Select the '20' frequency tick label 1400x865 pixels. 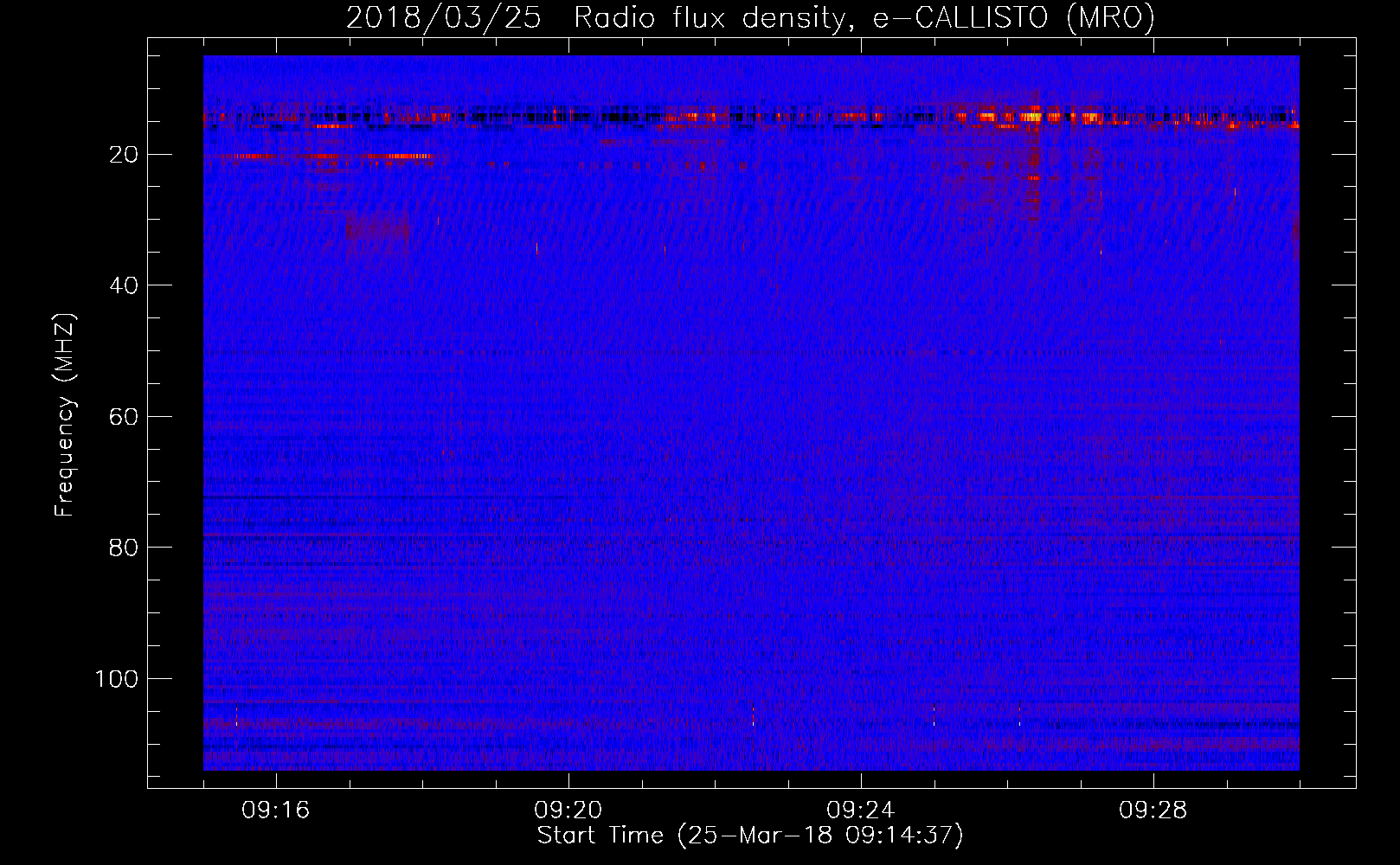click(125, 155)
